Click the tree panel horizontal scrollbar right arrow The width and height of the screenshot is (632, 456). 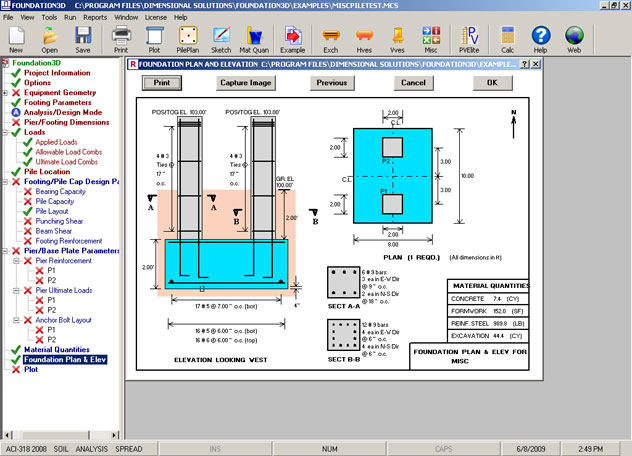pos(115,435)
